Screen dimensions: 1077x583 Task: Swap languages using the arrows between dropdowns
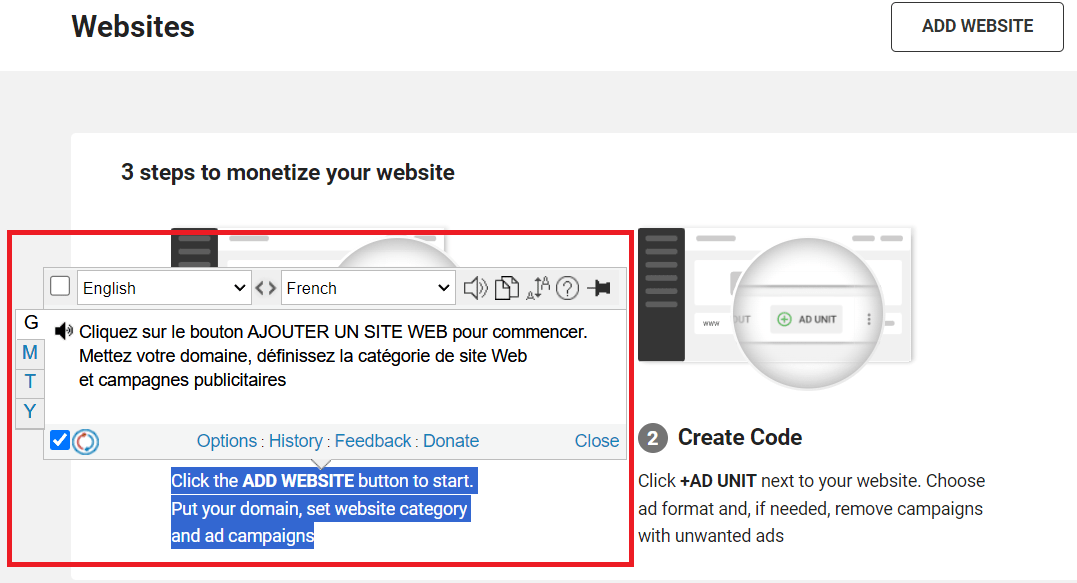click(265, 287)
